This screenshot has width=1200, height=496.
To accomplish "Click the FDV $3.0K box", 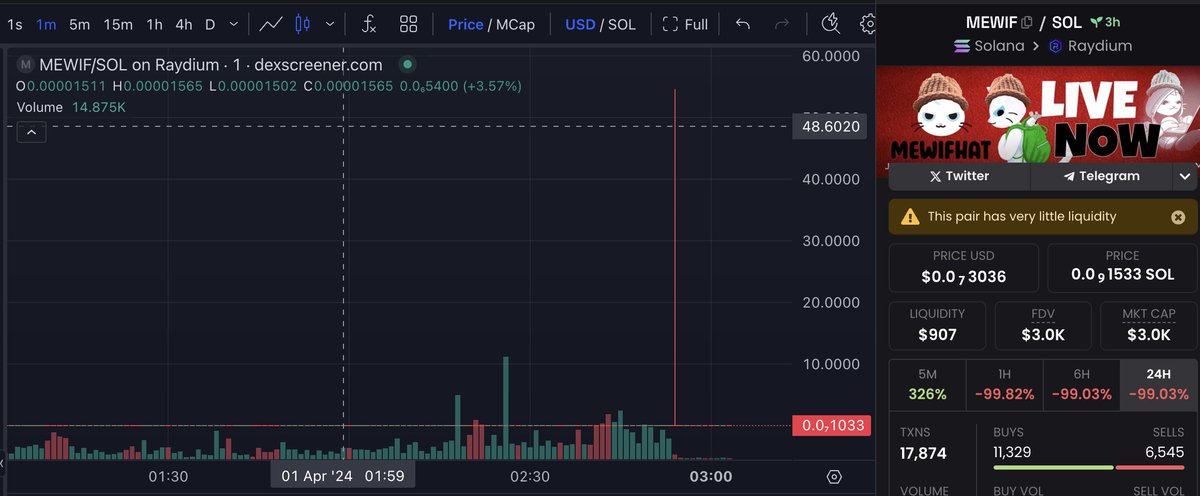I will point(1043,325).
